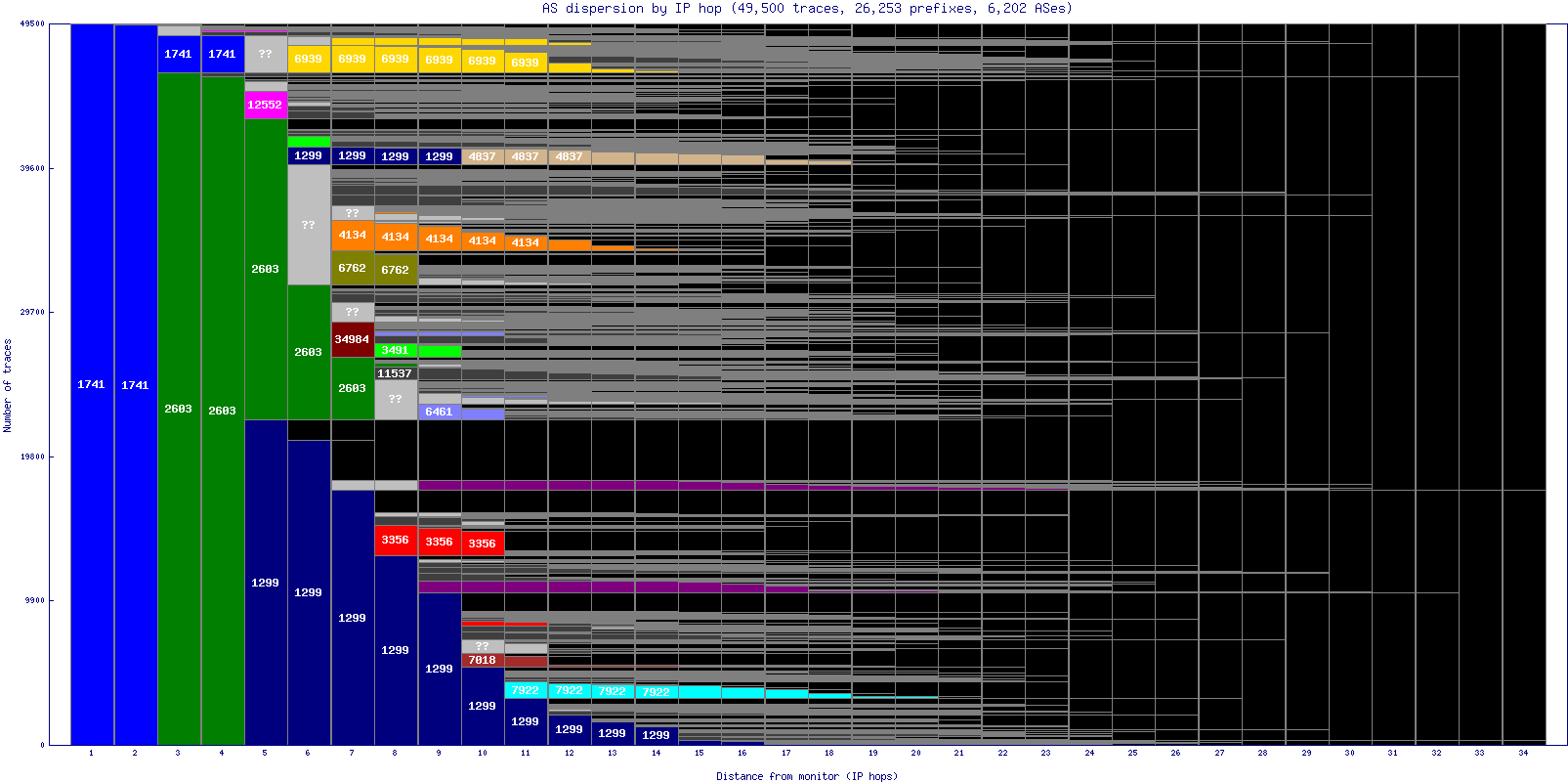1568x782 pixels.
Task: Click the 'Distance from monitor (IP hops)' axis label
Action: coord(807,776)
